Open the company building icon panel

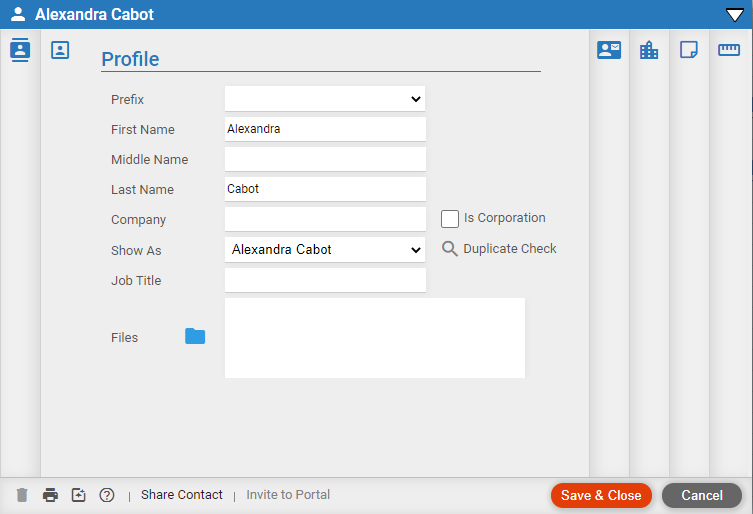[x=649, y=50]
